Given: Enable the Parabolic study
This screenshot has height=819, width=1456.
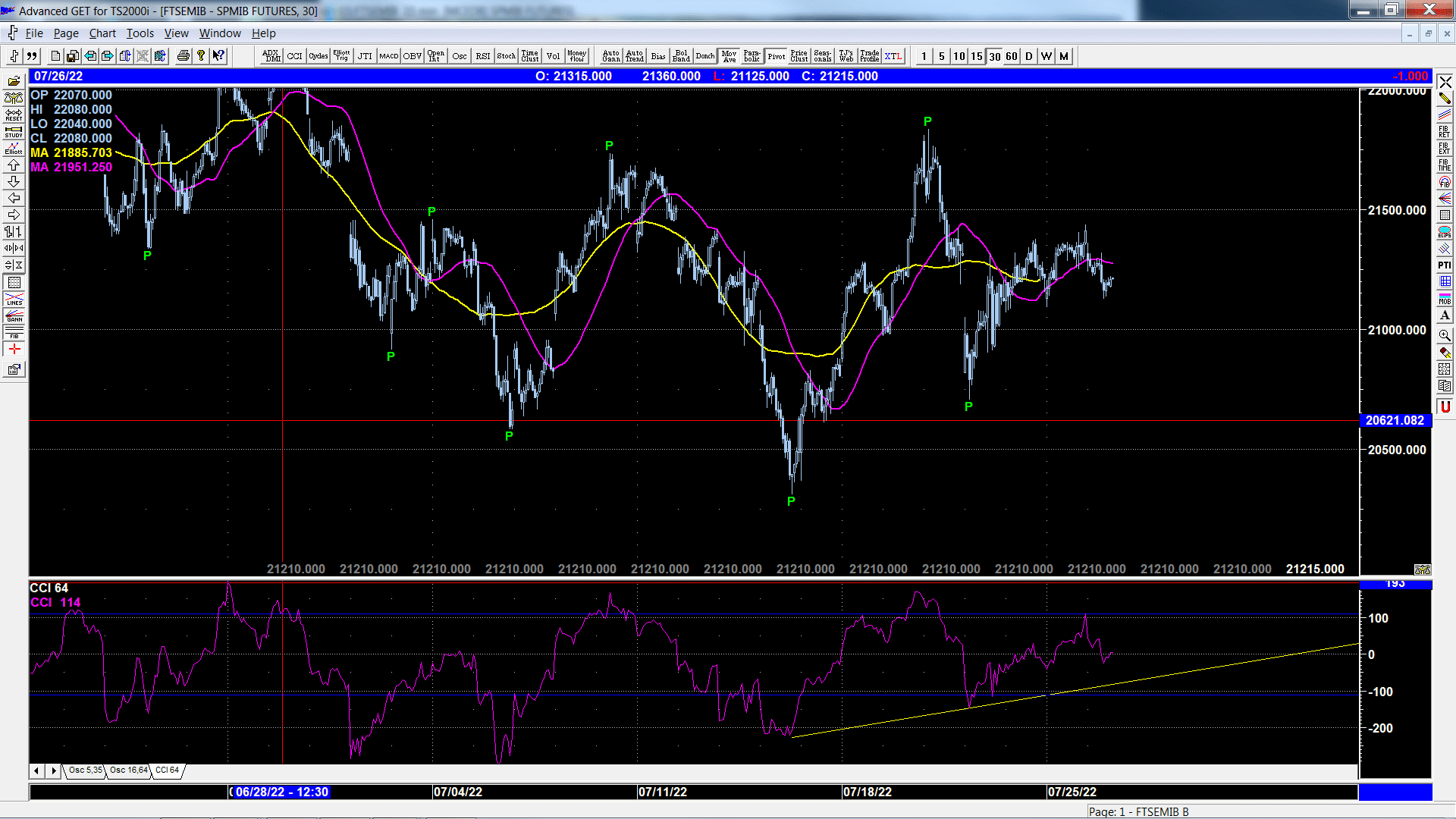Looking at the screenshot, I should pyautogui.click(x=752, y=56).
